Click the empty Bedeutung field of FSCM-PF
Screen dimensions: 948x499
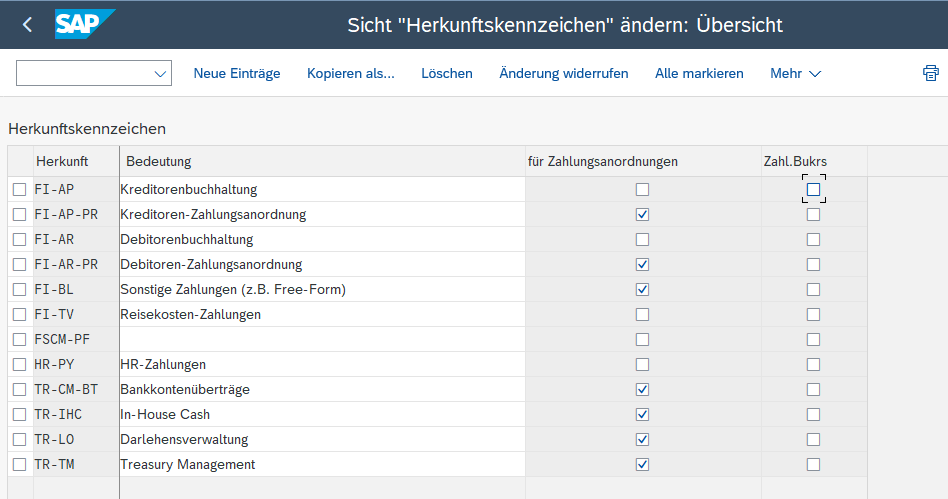320,339
